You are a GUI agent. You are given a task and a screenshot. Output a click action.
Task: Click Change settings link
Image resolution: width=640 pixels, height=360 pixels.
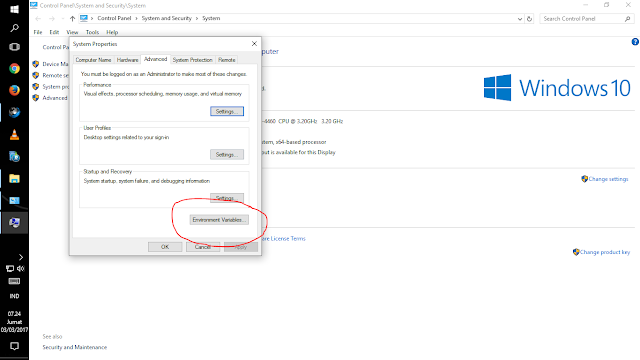[x=608, y=179]
